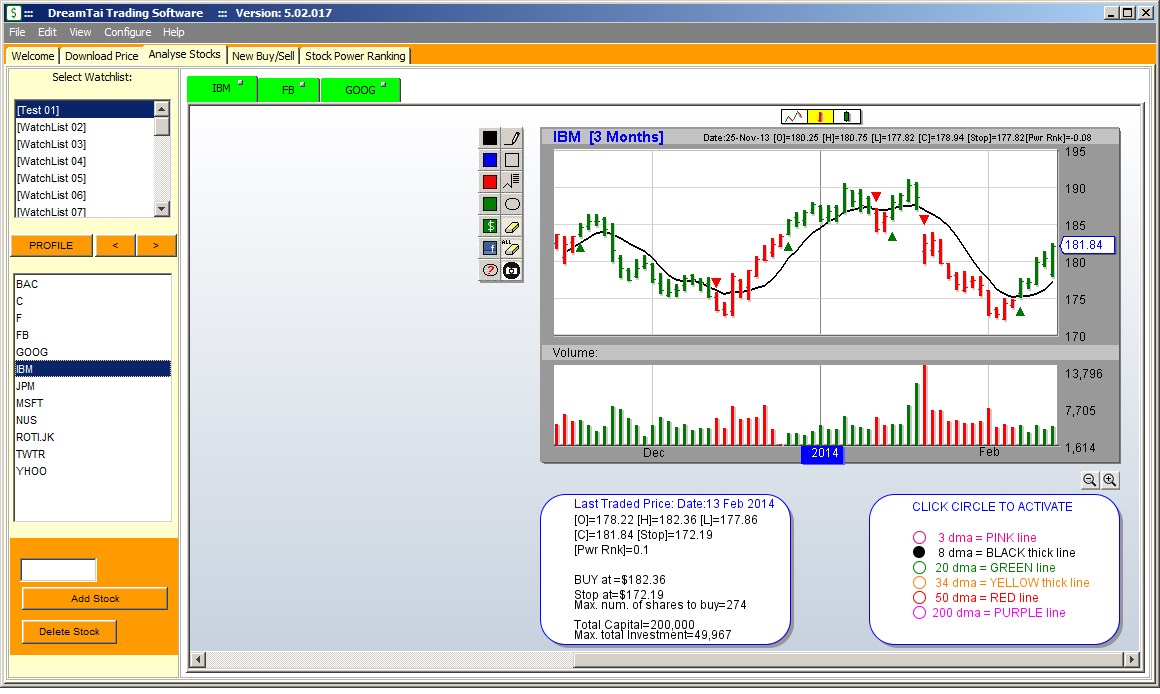Screen dimensions: 1160x694
Task: Switch to the New Buy/Sell tab
Action: click(x=263, y=56)
